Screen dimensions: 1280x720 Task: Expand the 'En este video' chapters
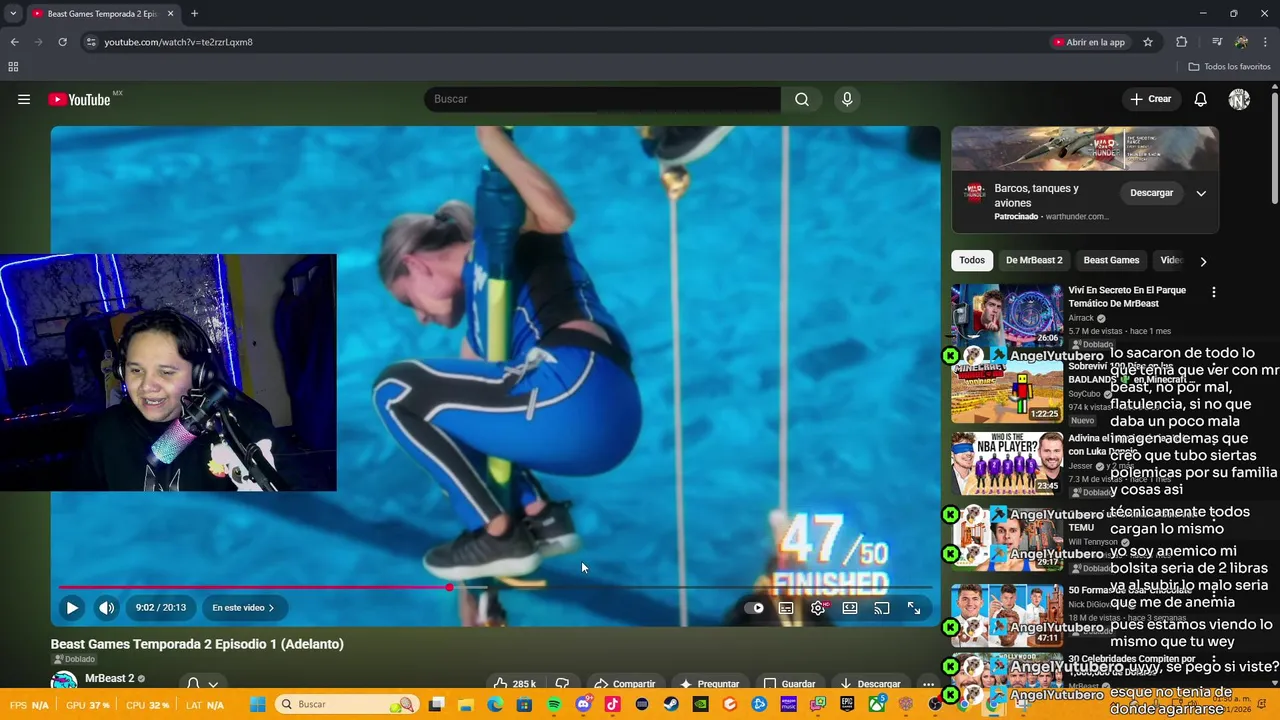[x=243, y=607]
